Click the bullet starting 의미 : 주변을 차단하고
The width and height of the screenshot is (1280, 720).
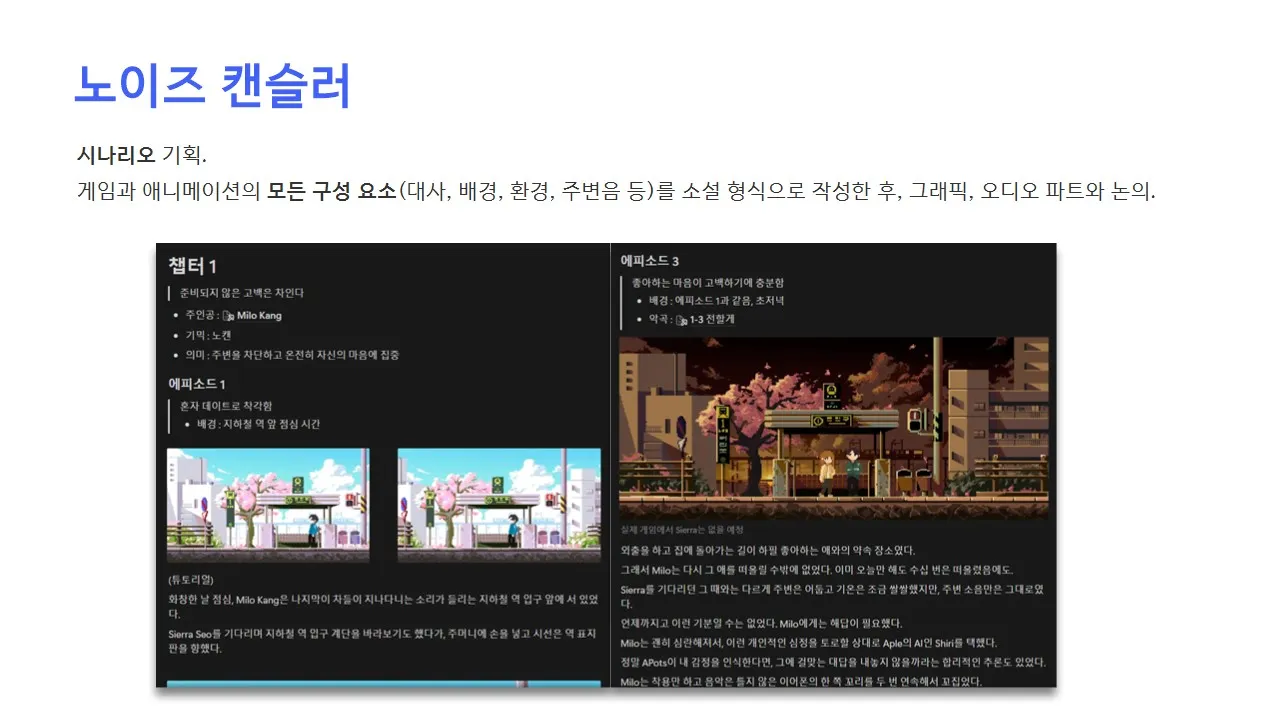click(292, 355)
